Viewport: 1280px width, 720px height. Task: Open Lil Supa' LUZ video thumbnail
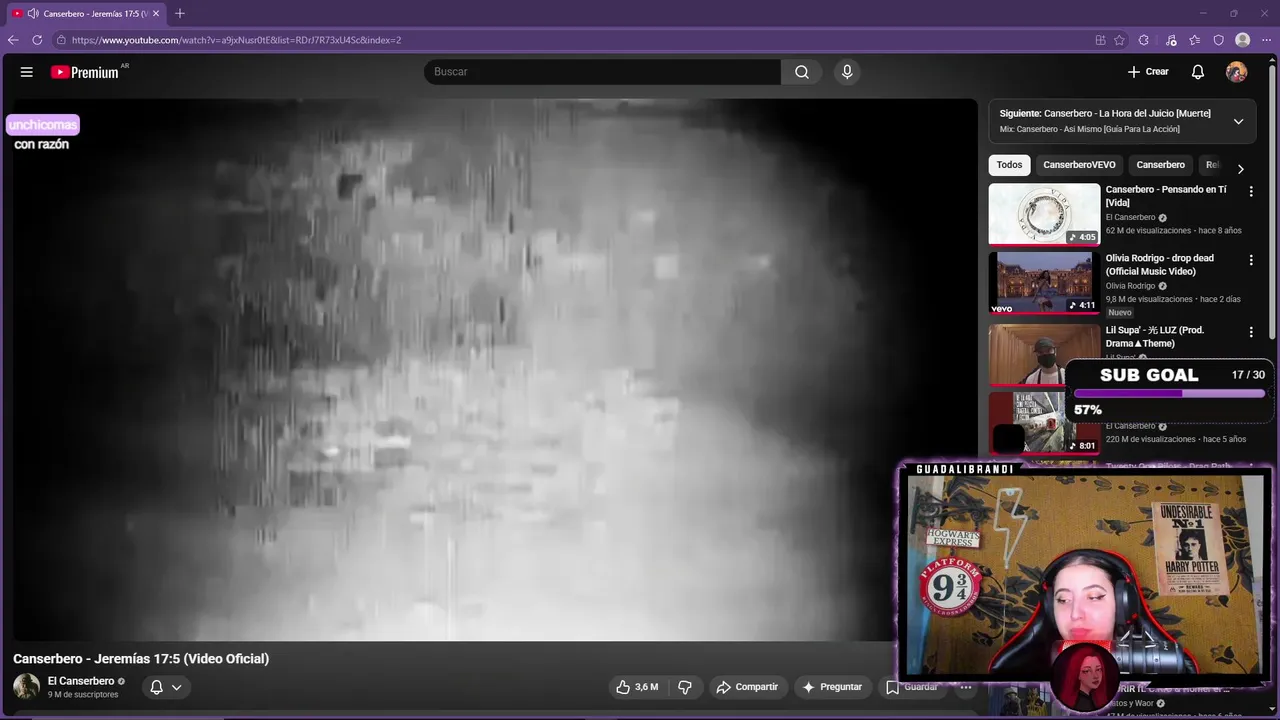pyautogui.click(x=1044, y=354)
